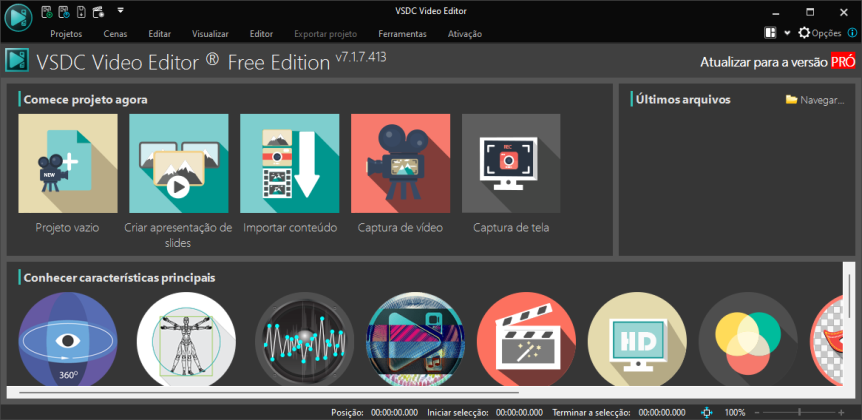Click the horizontal scrollbar under feature icons

click(x=269, y=393)
